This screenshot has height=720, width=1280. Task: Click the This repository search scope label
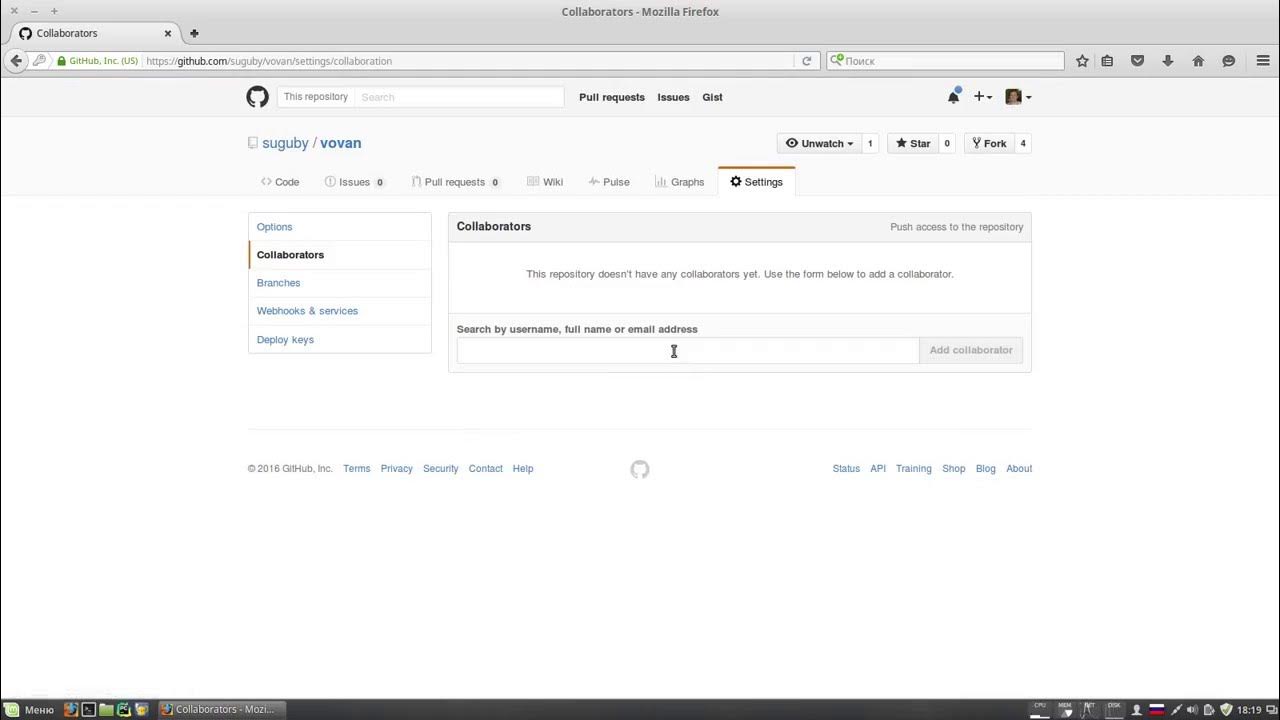315,97
